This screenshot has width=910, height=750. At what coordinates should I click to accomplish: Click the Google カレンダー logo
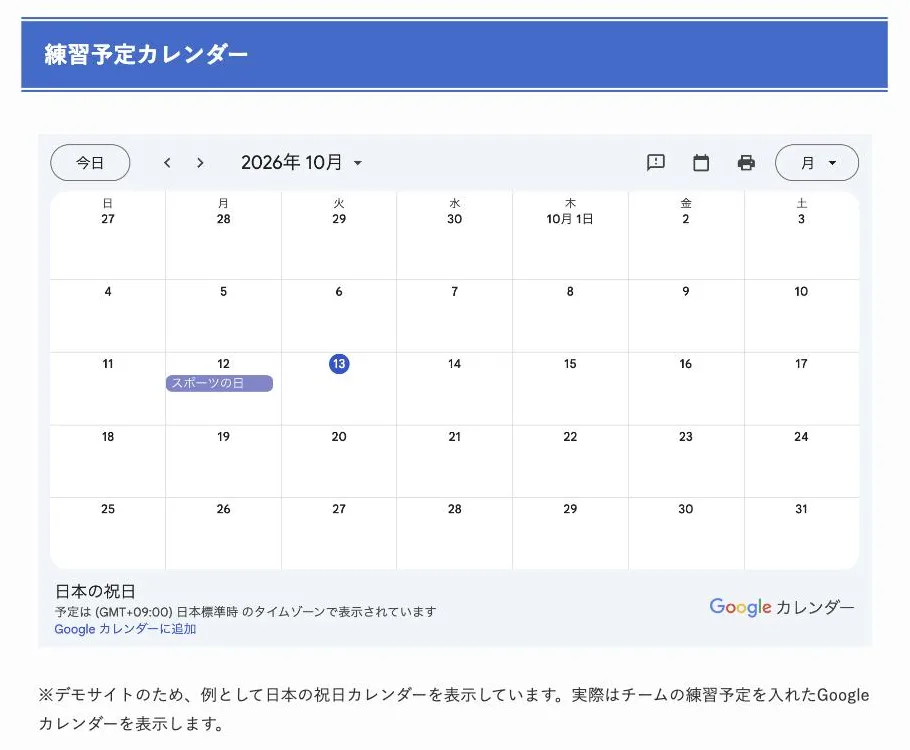click(781, 607)
